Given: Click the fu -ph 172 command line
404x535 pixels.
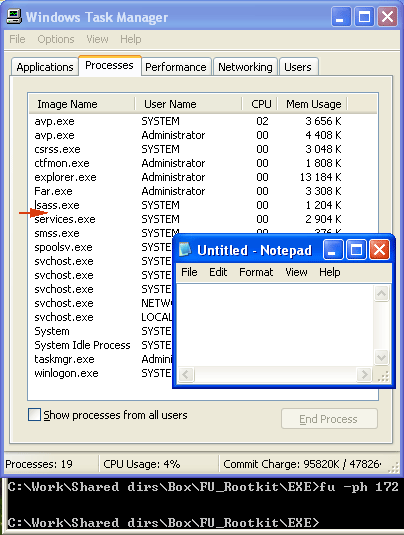Looking at the screenshot, I should pos(203,487).
